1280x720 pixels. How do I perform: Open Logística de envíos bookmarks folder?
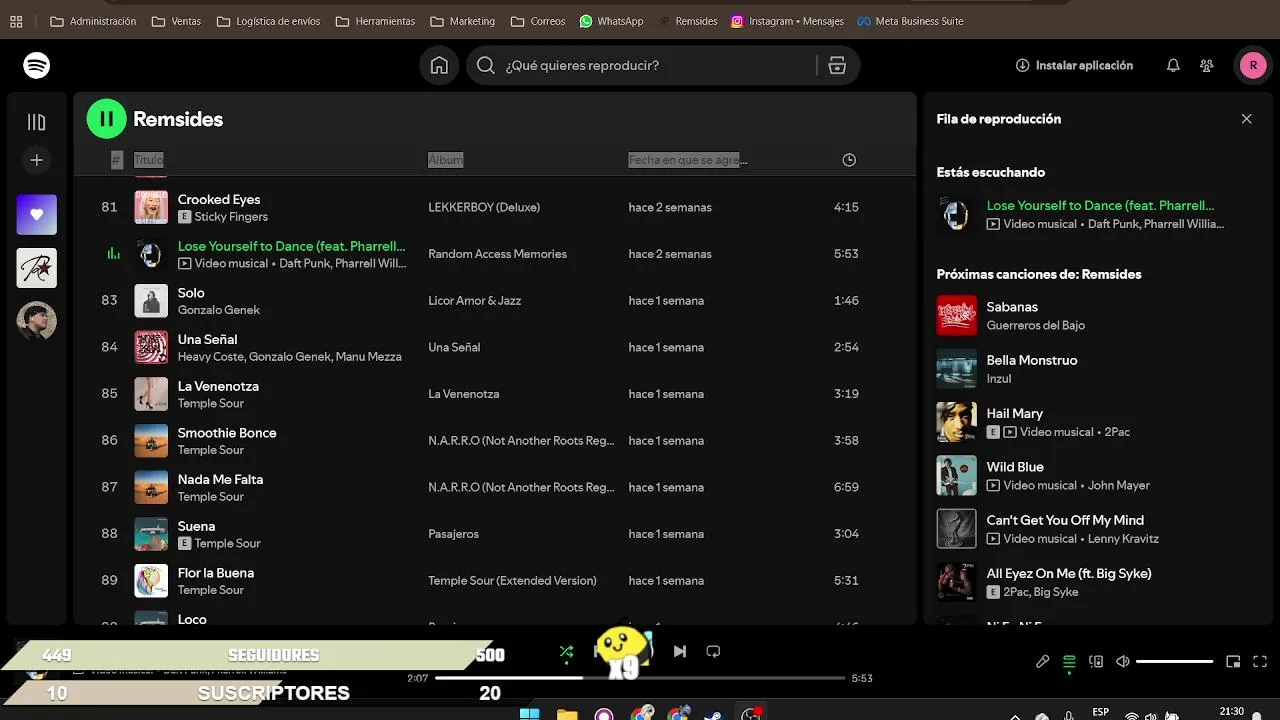coord(268,21)
